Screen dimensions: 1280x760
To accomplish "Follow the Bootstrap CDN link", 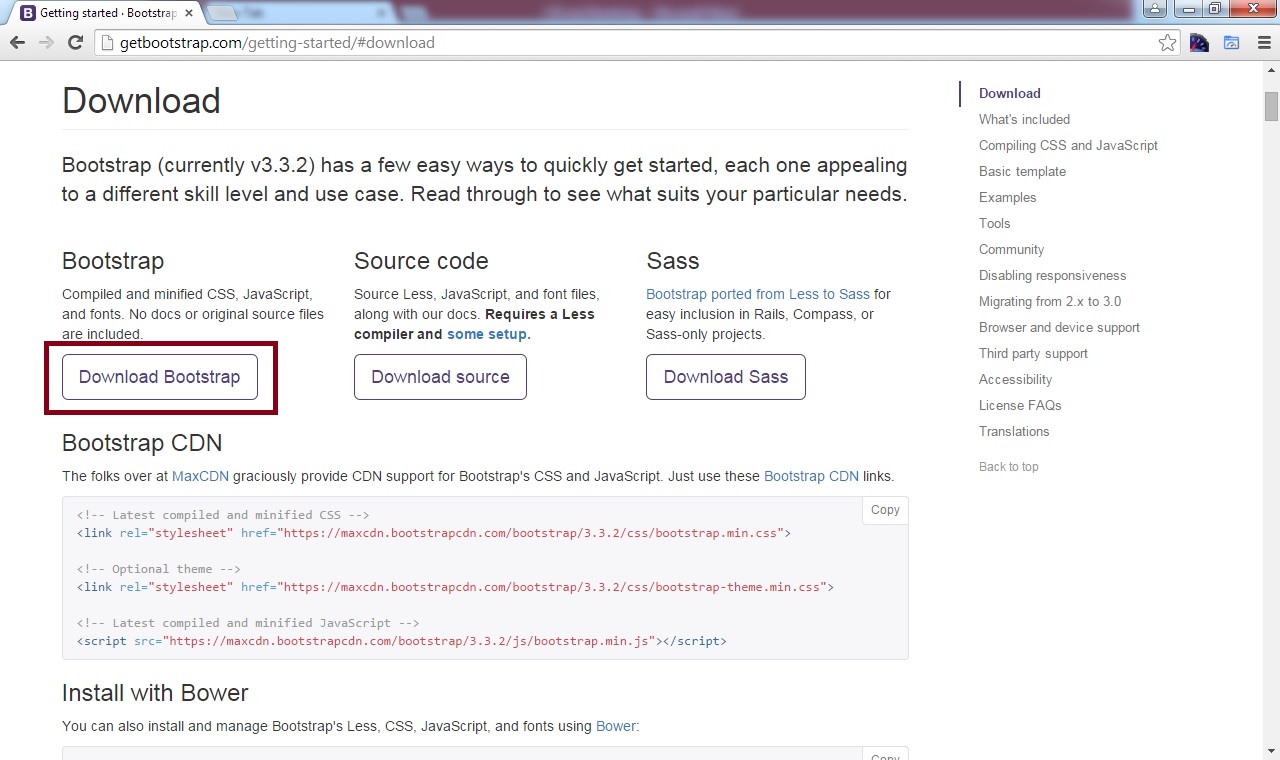I will coord(811,476).
